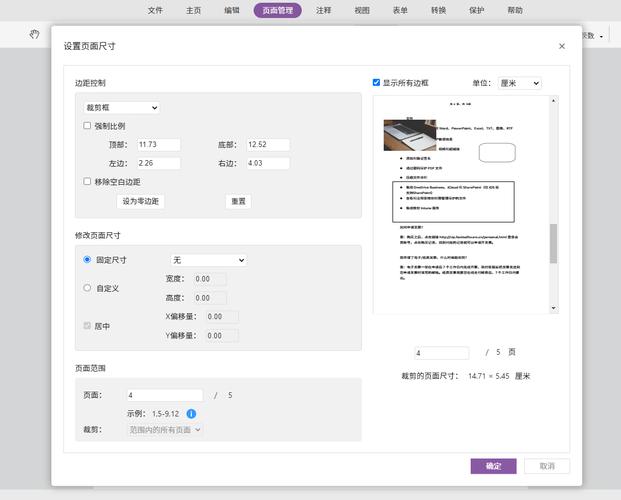
Task: Expand the fixed size 无 dropdown
Action: pyautogui.click(x=209, y=260)
